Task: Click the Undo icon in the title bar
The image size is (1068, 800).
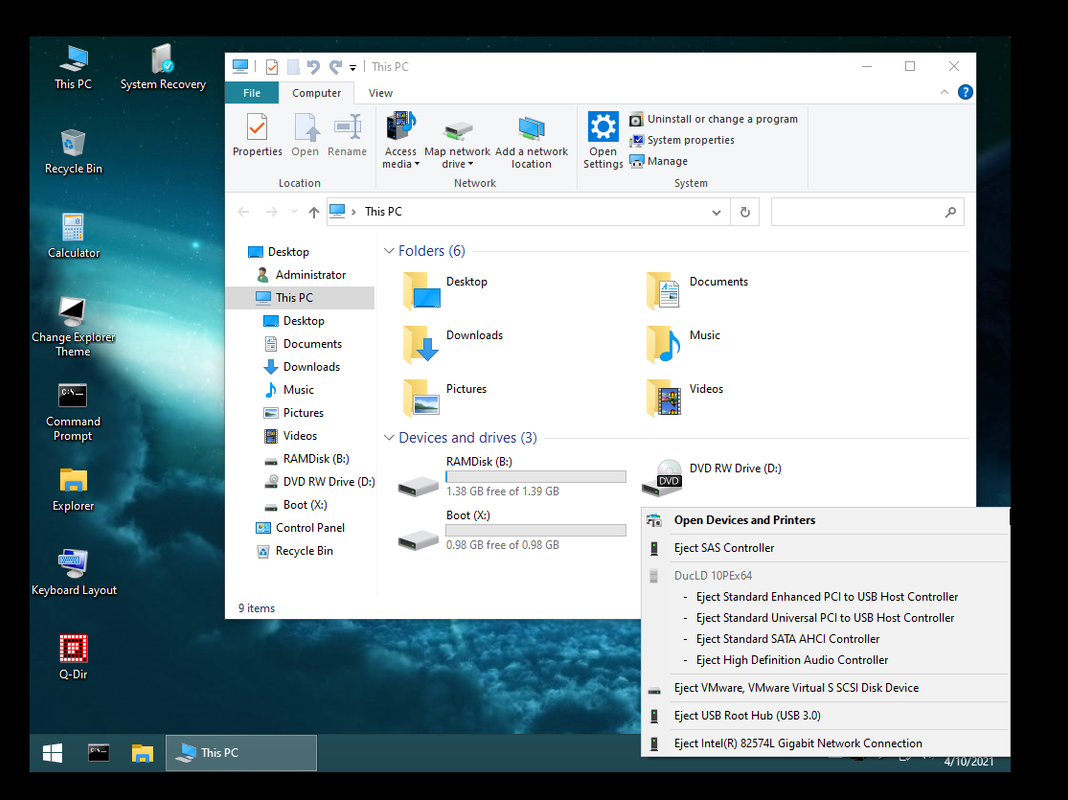Action: (x=313, y=67)
